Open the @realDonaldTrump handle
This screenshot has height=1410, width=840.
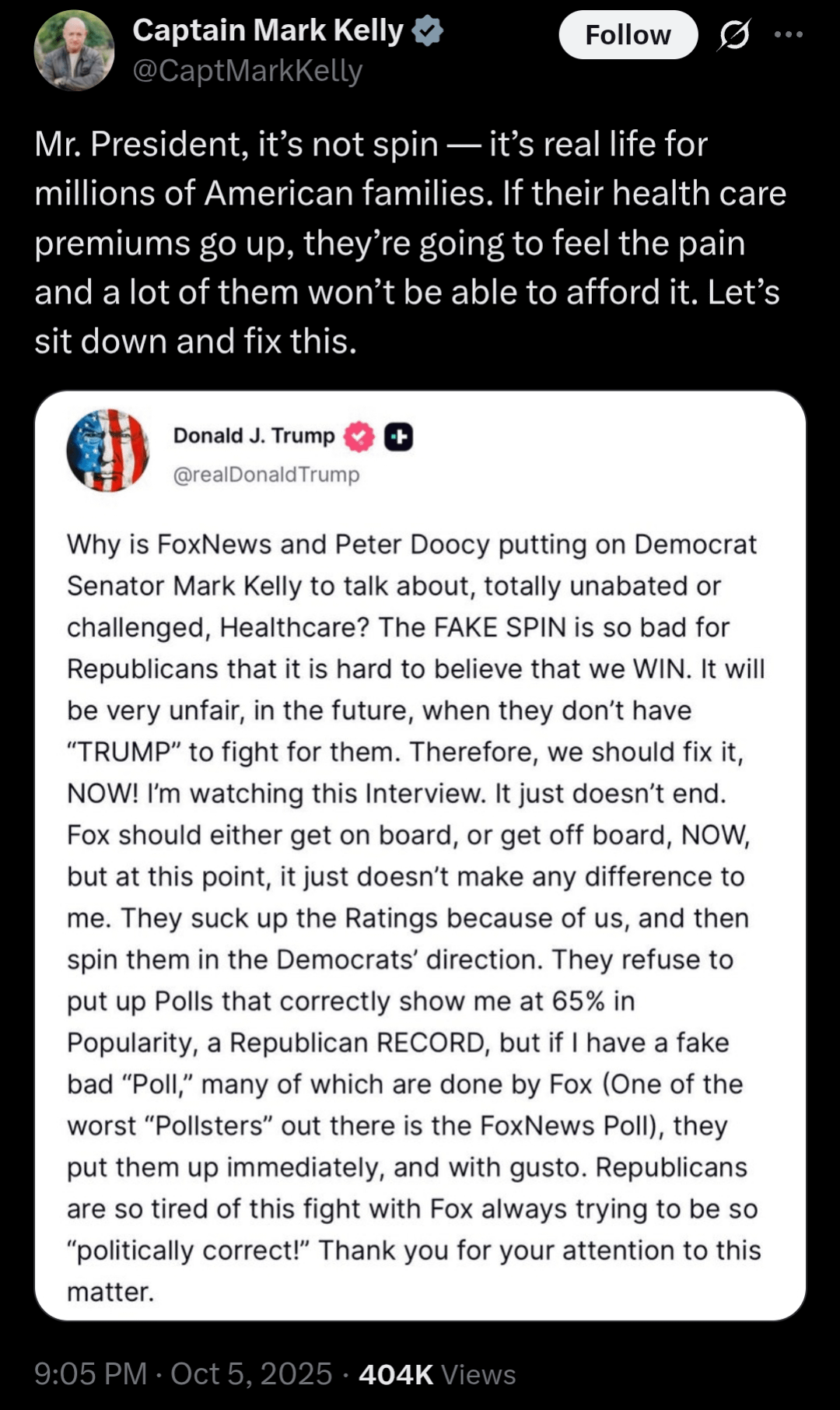pos(266,475)
